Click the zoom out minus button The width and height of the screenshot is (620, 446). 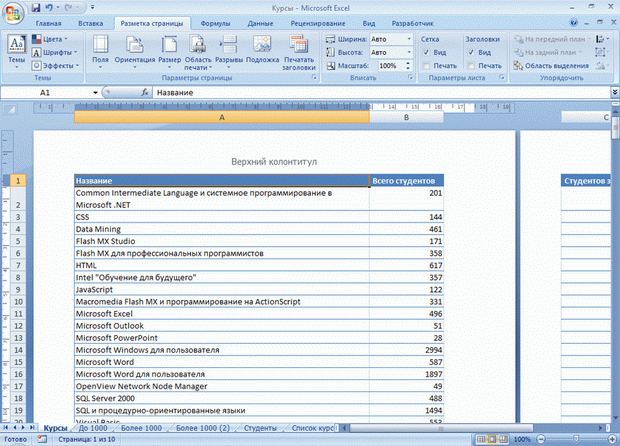pyautogui.click(x=541, y=439)
